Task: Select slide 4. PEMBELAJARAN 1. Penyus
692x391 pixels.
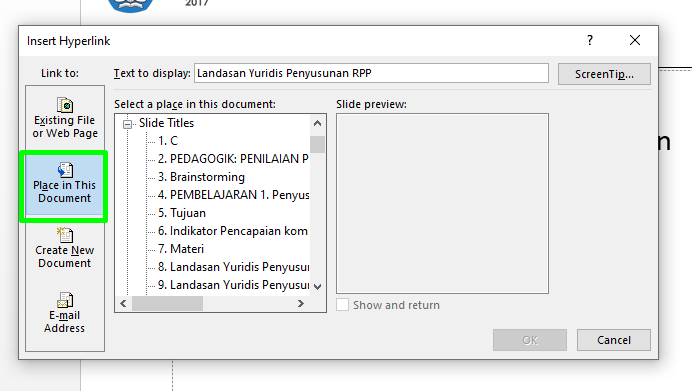Action: coord(233,195)
